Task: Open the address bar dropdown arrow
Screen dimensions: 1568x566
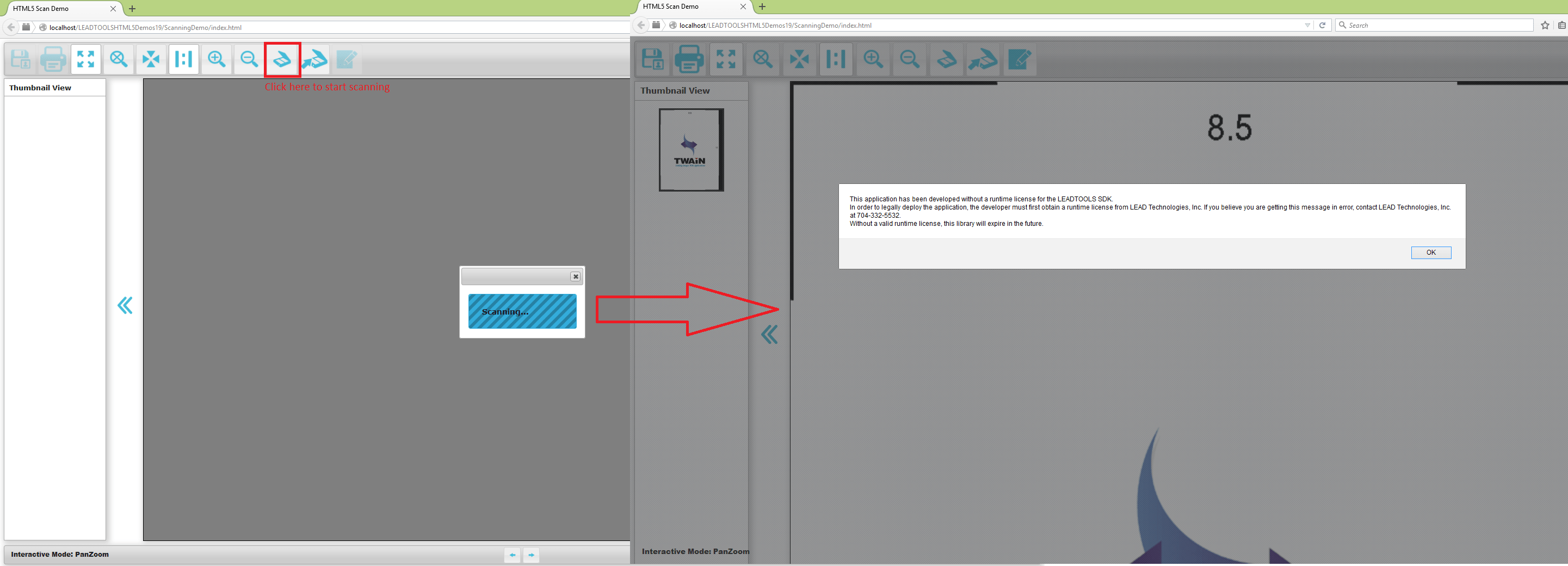Action: [x=1308, y=25]
